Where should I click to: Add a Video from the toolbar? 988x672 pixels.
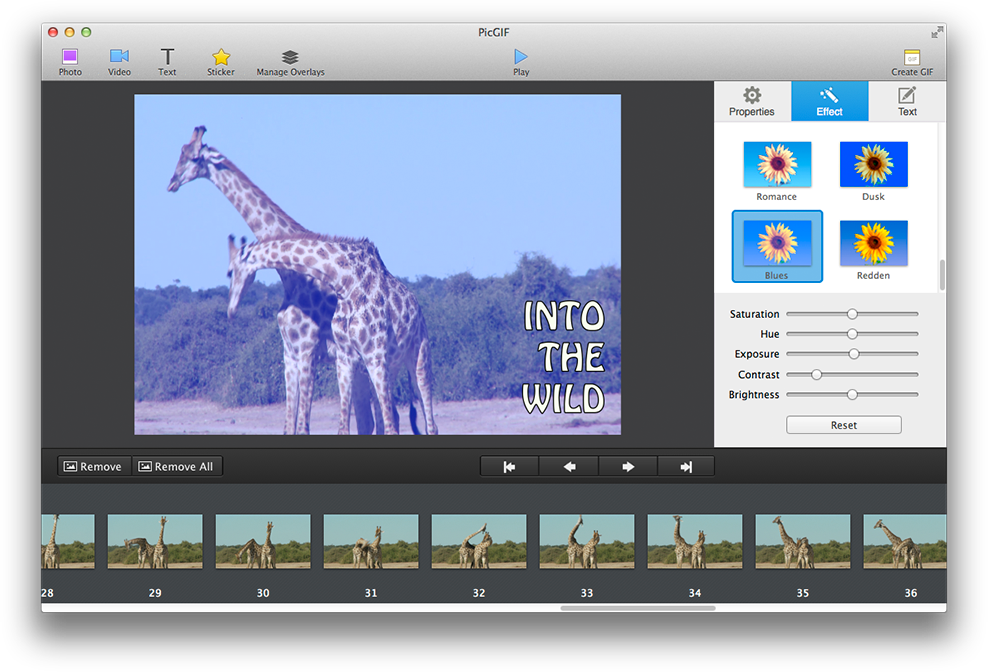click(119, 62)
